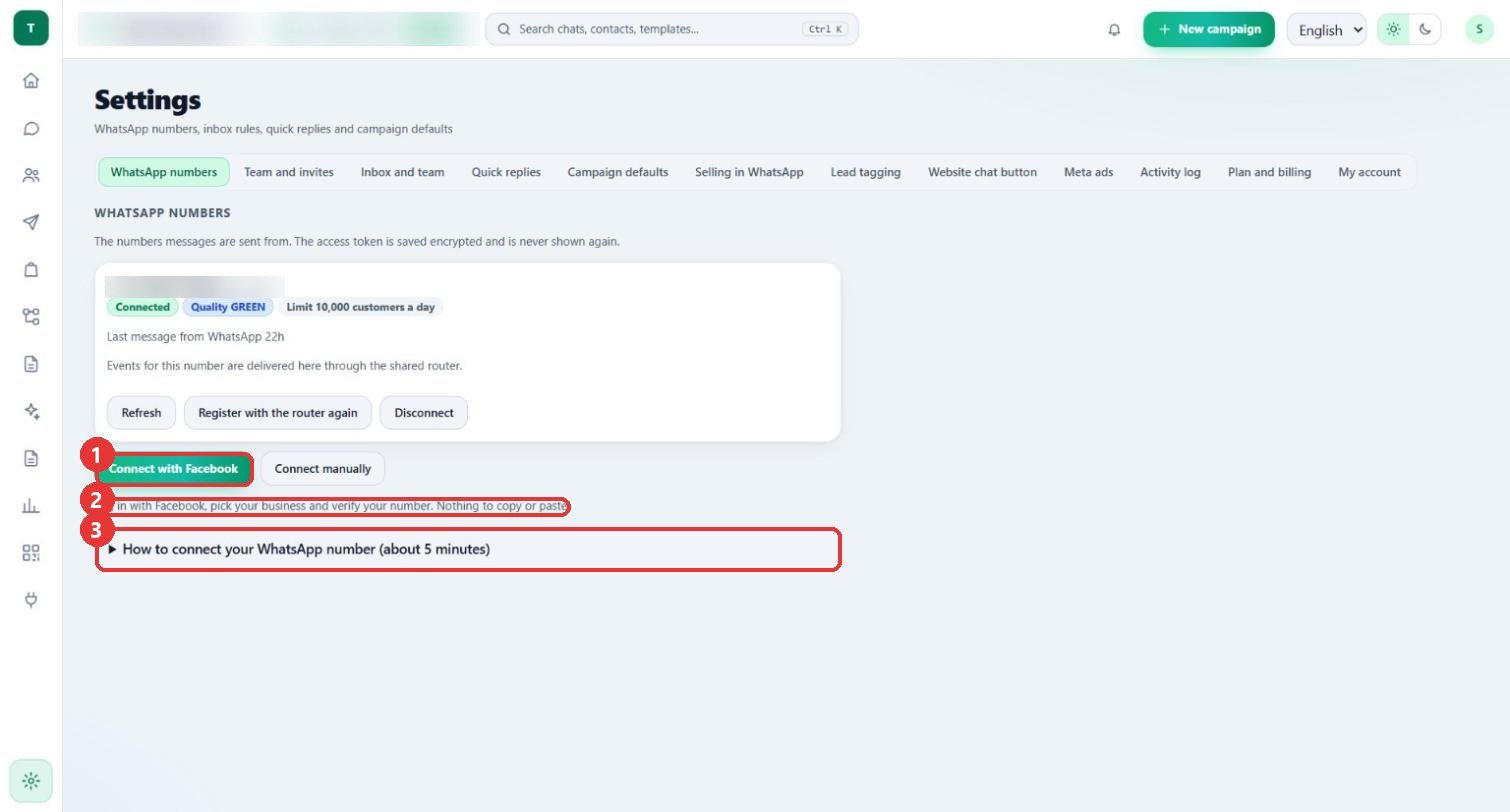Open the Lead tagging tab
The height and width of the screenshot is (812, 1510).
[x=865, y=172]
